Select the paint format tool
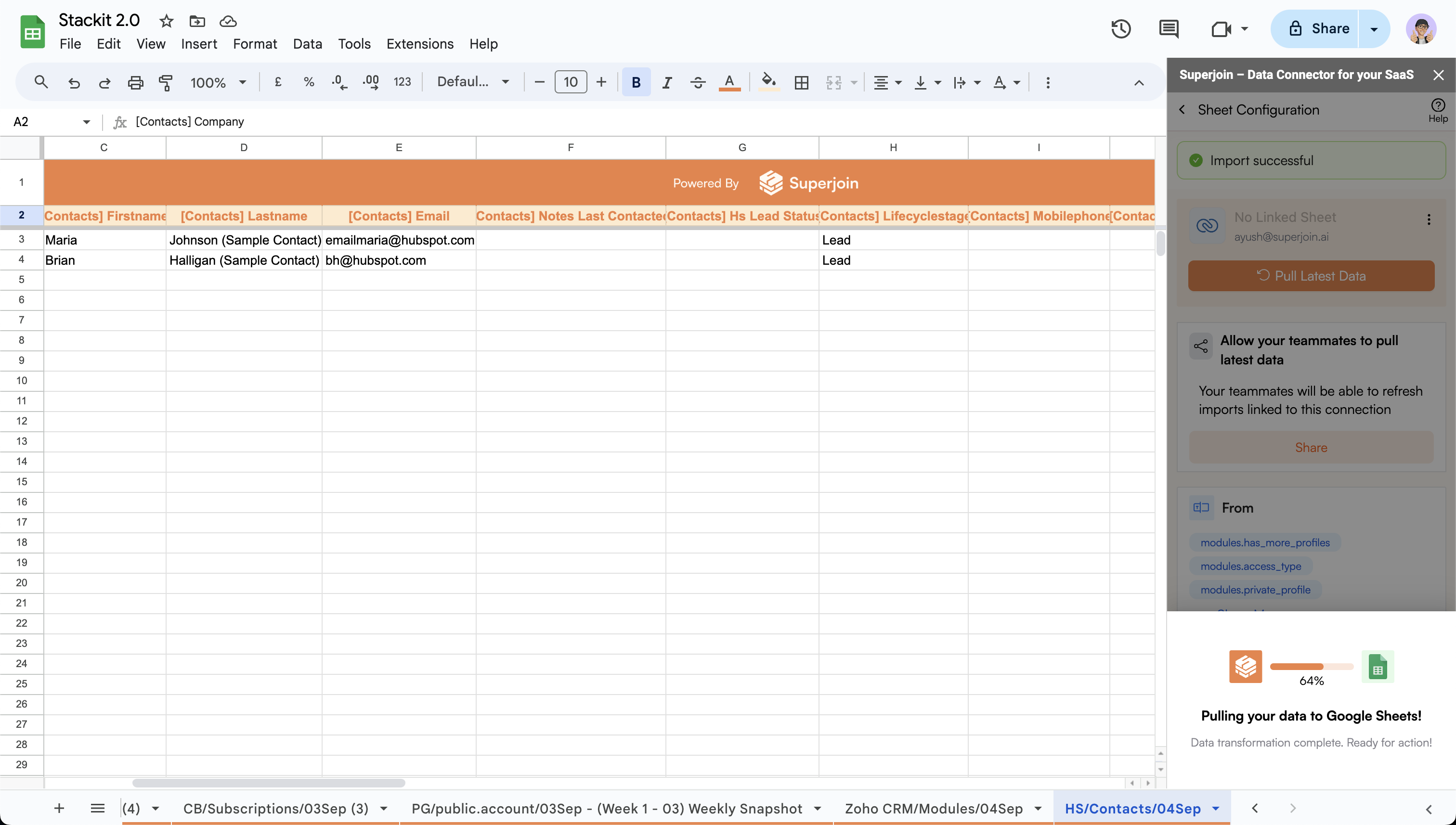This screenshot has height=825, width=1456. coord(166,83)
